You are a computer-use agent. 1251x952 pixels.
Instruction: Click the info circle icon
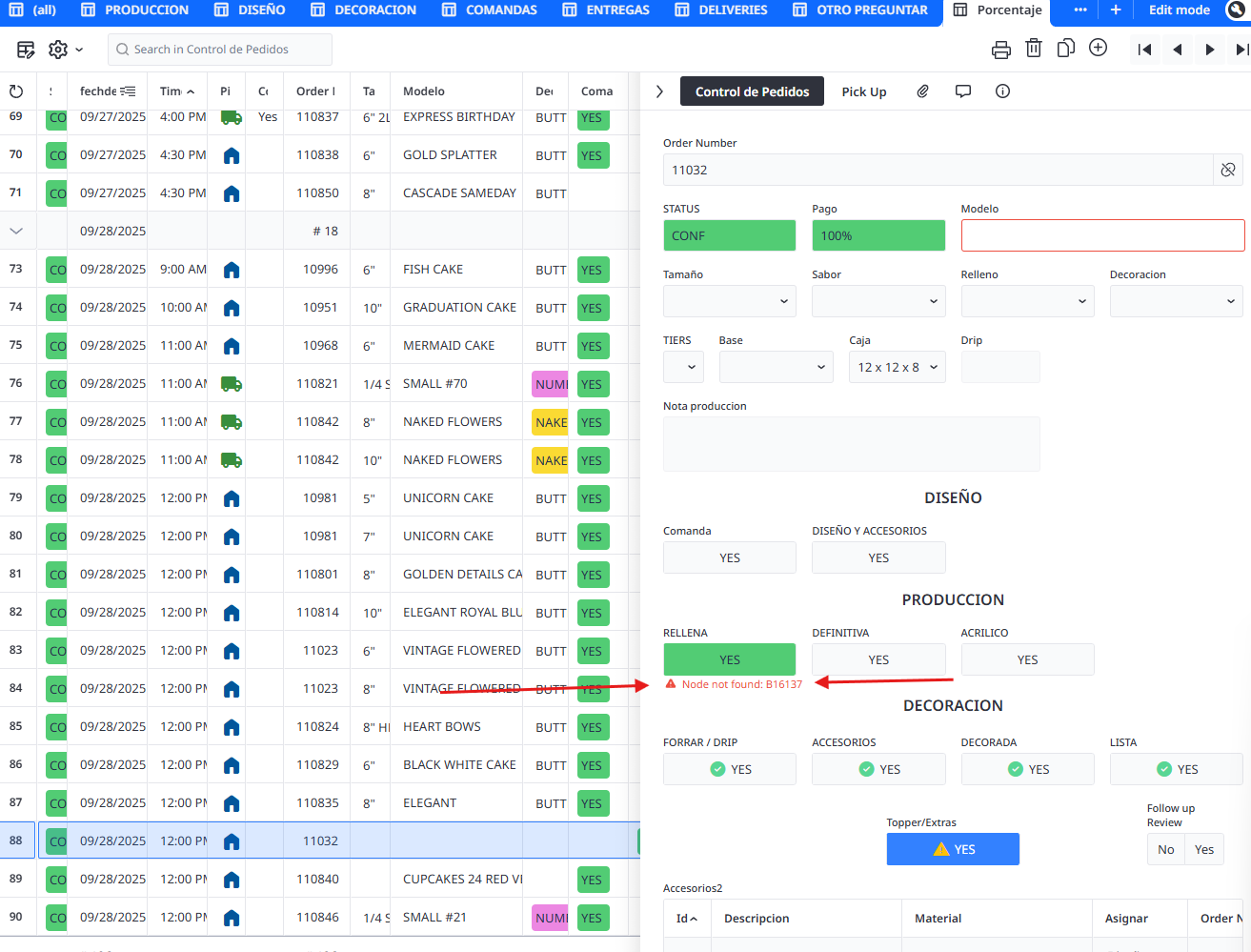coord(1002,91)
